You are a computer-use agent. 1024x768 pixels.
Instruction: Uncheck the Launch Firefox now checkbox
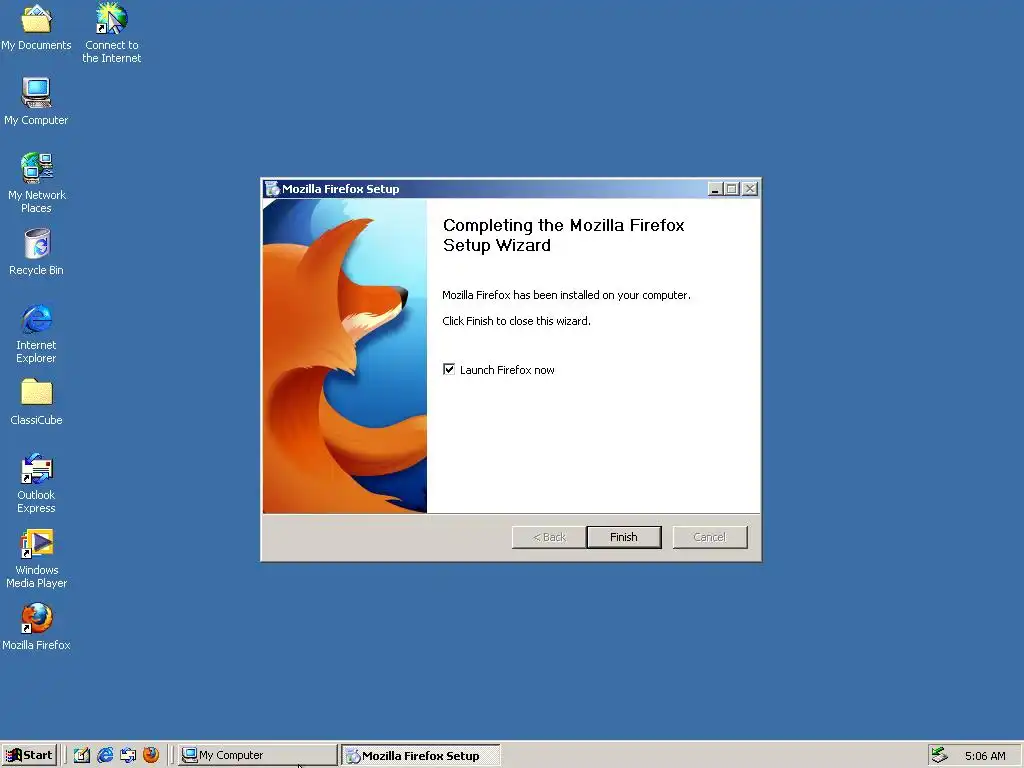pos(449,370)
